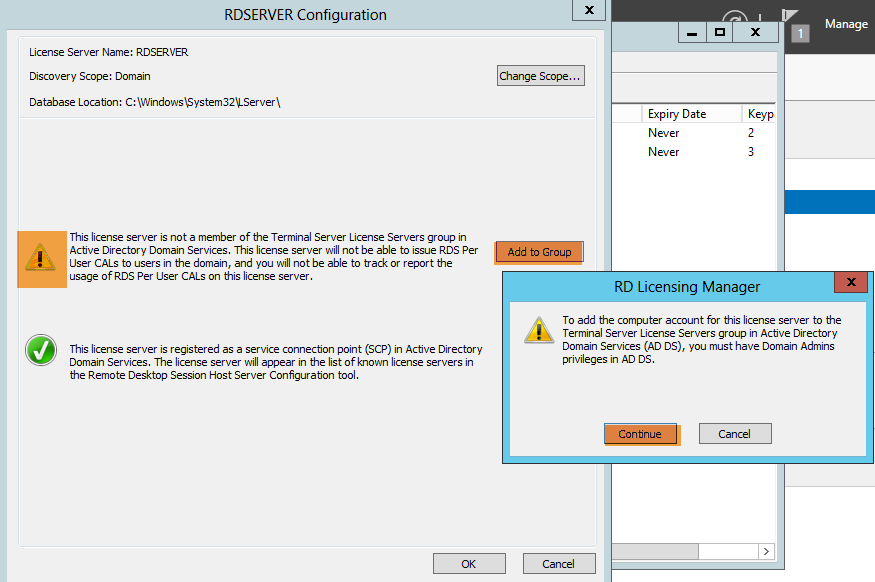Click Continue in RD Licensing Manager dialog

640,434
